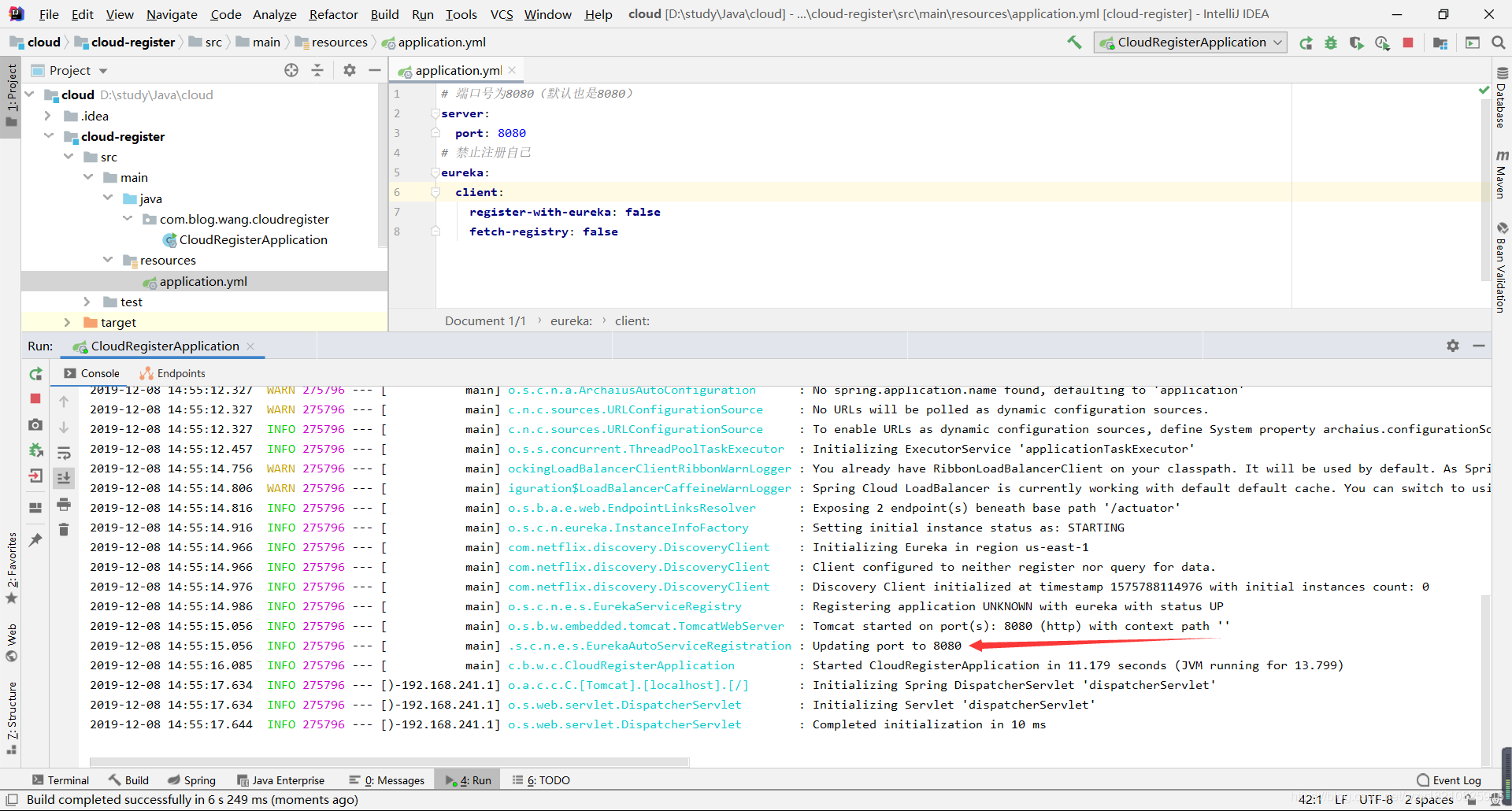Rerun CloudRegisterApplication from the top toolbar
This screenshot has height=811, width=1512.
tap(1306, 43)
